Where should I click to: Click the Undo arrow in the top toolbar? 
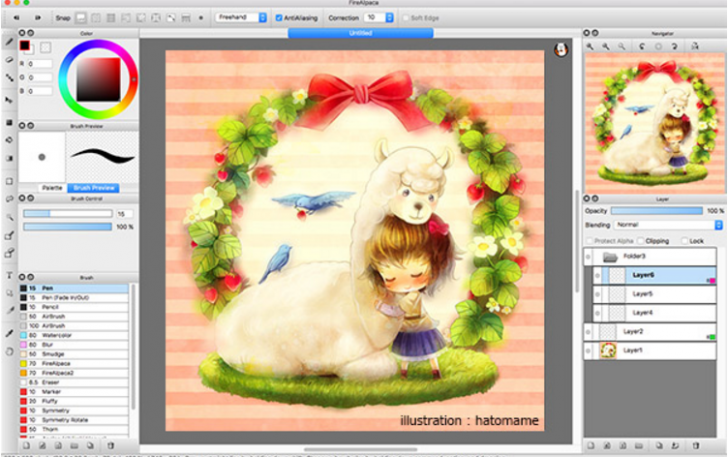tap(17, 18)
